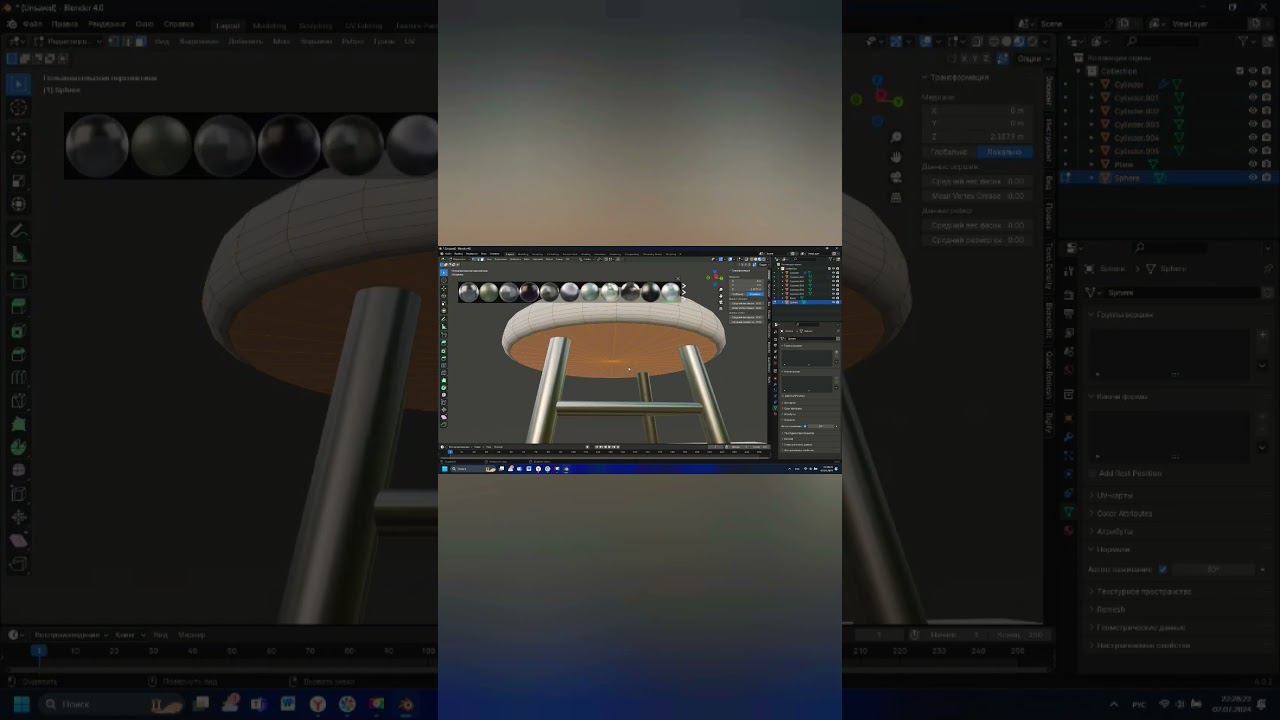The image size is (1280, 720).
Task: Switch to the Modeling workspace tab in background
Action: (x=269, y=25)
